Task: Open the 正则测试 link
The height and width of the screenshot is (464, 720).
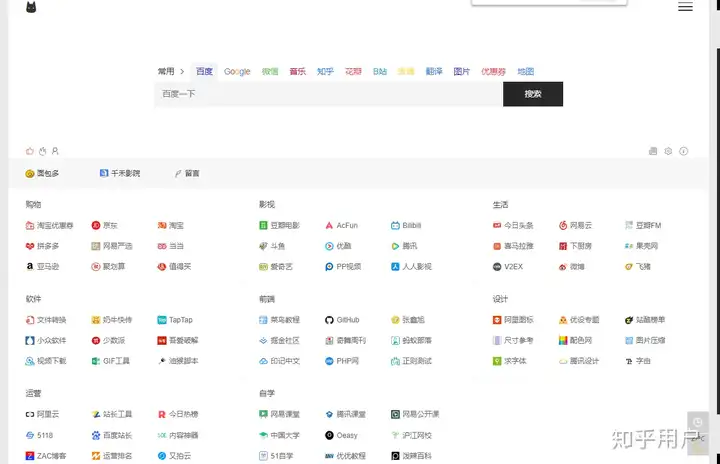Action: pos(411,361)
